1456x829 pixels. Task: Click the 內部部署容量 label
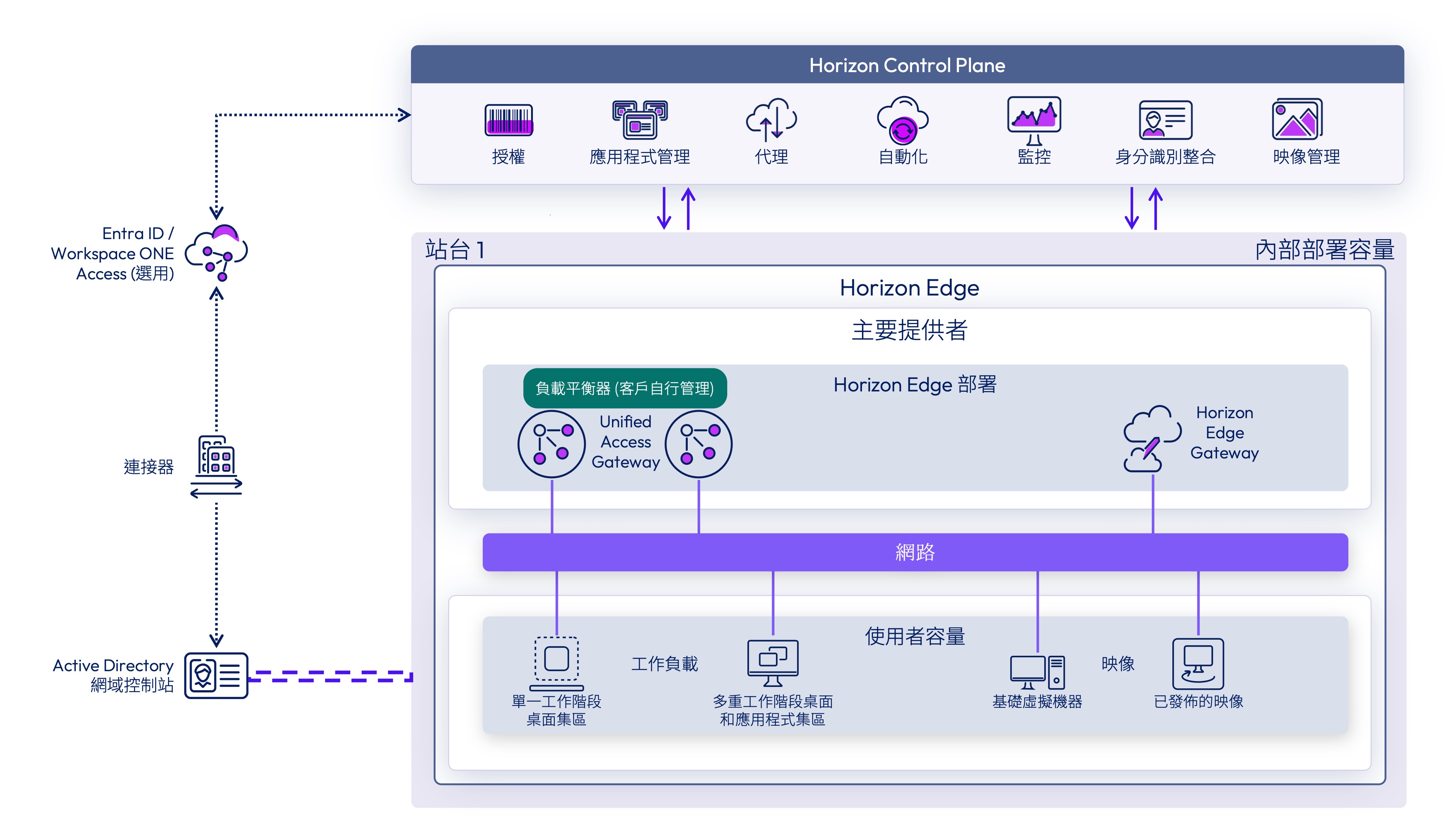[x=1325, y=249]
